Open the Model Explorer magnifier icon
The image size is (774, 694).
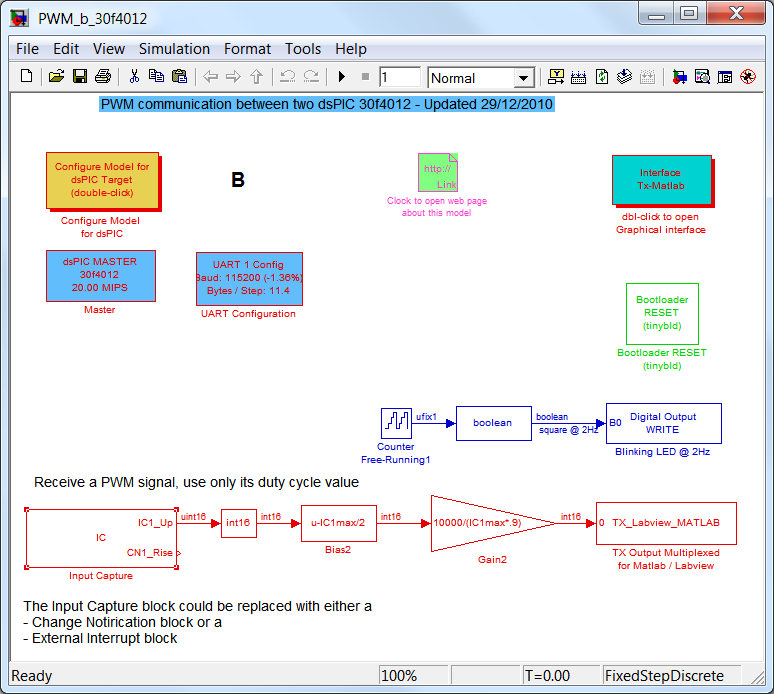tap(702, 77)
